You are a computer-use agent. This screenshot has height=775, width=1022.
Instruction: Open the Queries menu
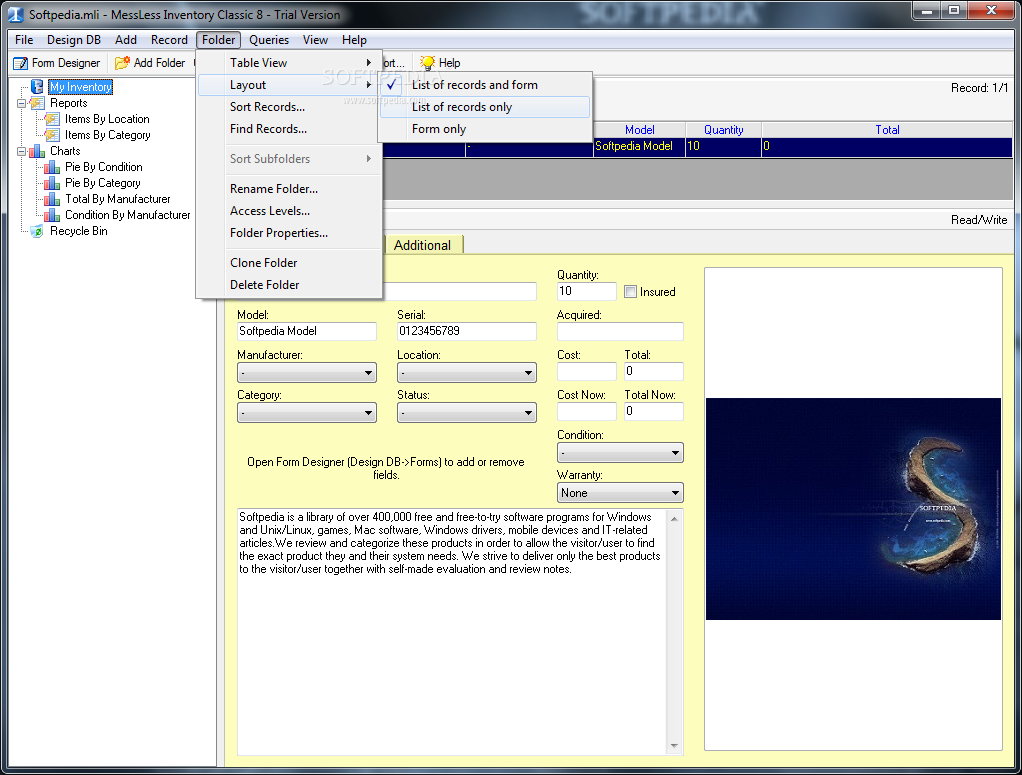click(x=269, y=40)
